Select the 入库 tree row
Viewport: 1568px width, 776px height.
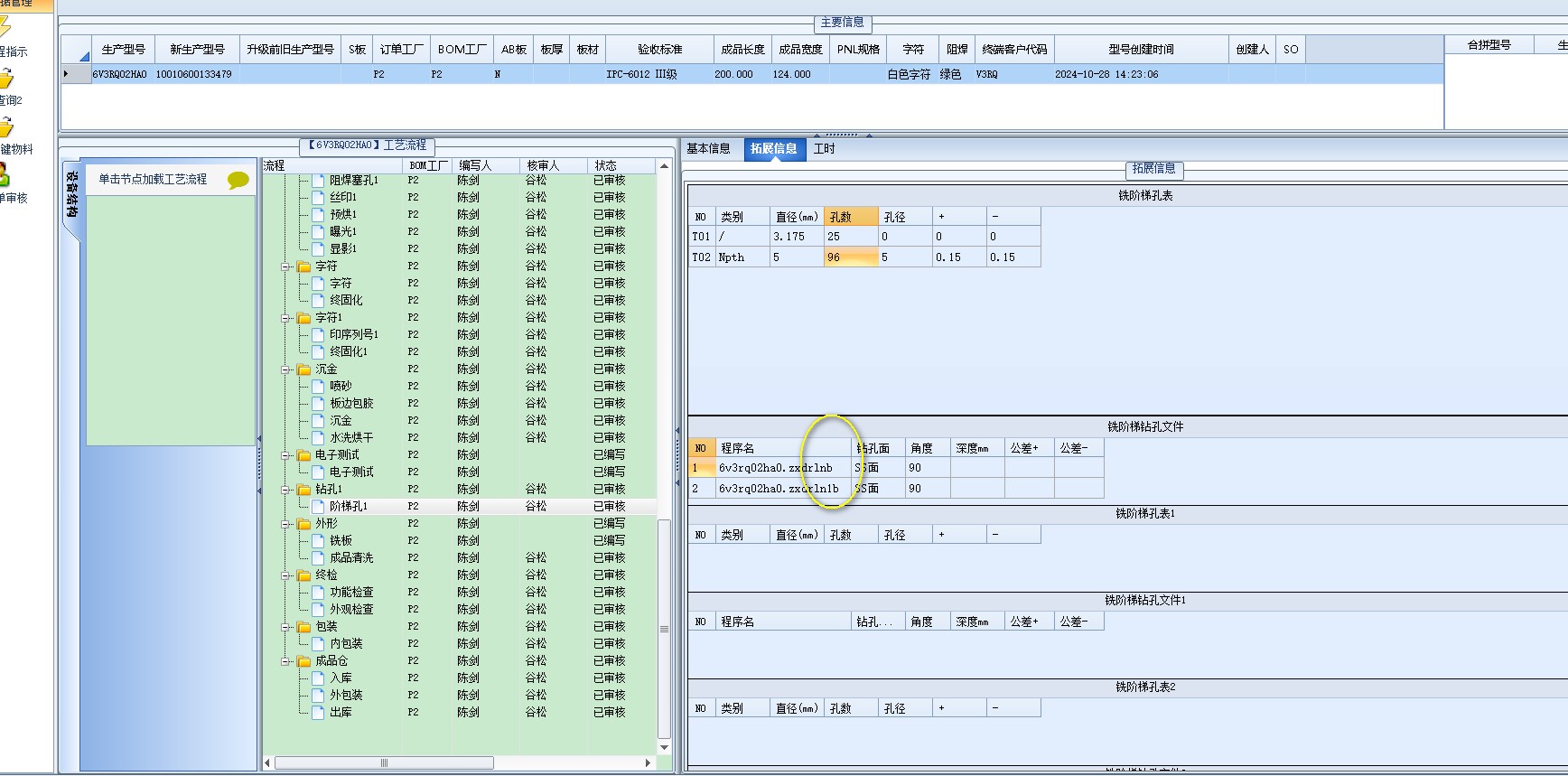coord(461,678)
